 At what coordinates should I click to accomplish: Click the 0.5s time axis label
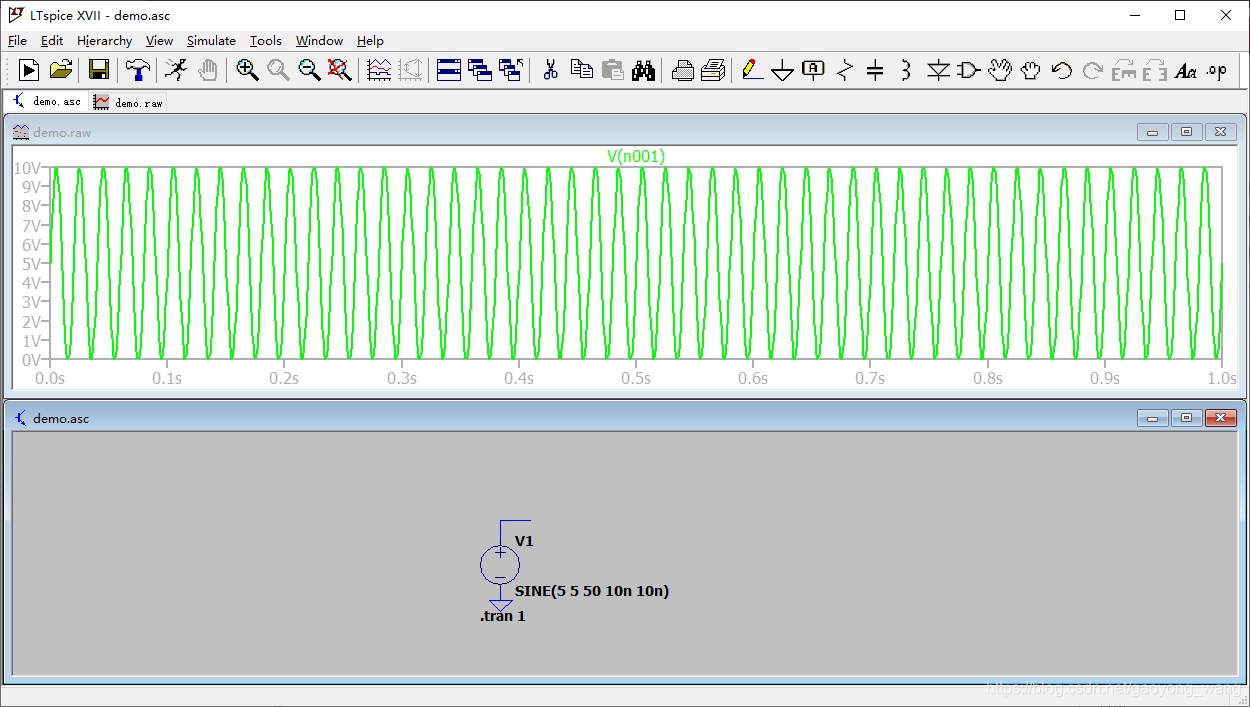click(635, 379)
